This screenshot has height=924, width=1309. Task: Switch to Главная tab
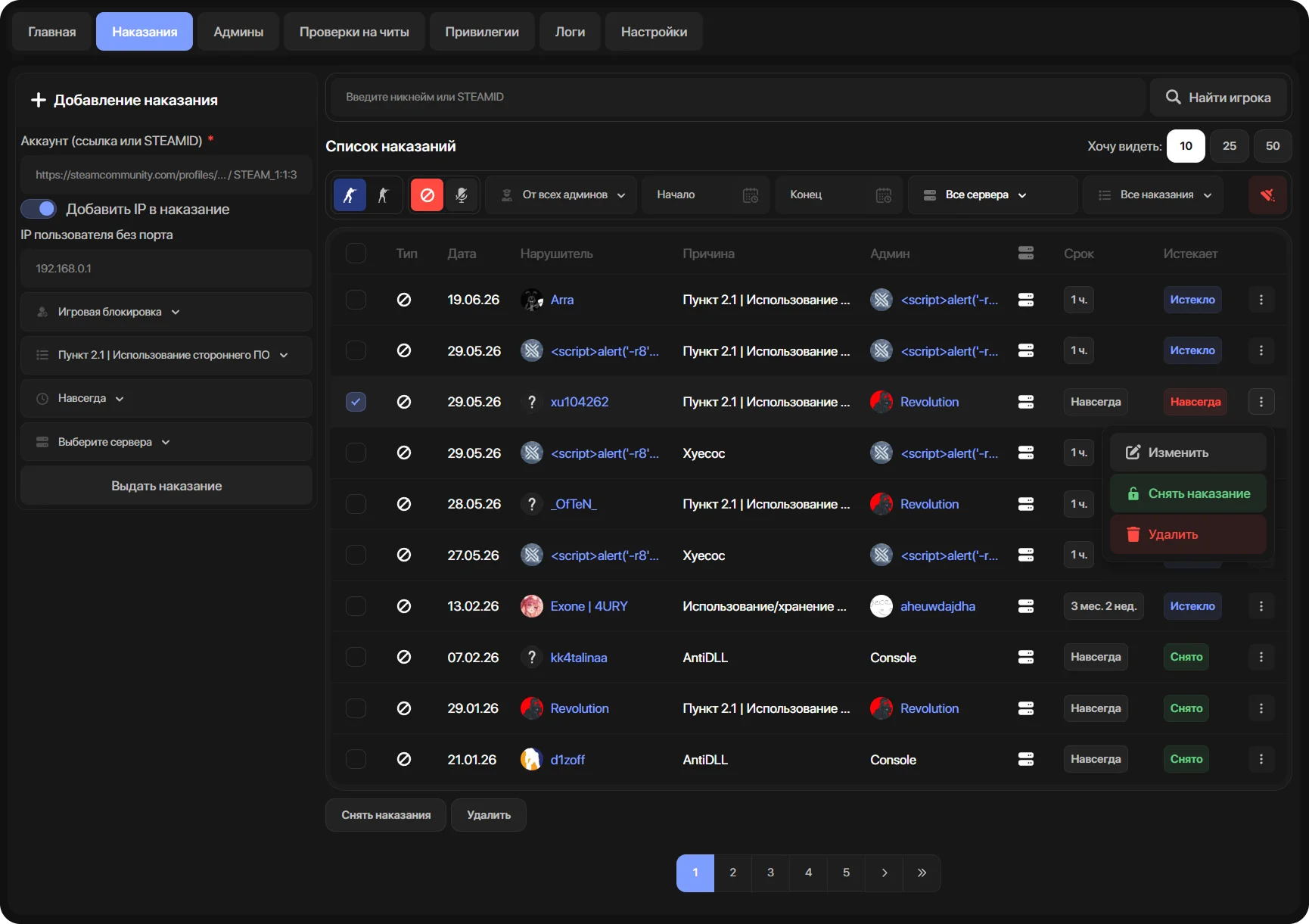52,32
